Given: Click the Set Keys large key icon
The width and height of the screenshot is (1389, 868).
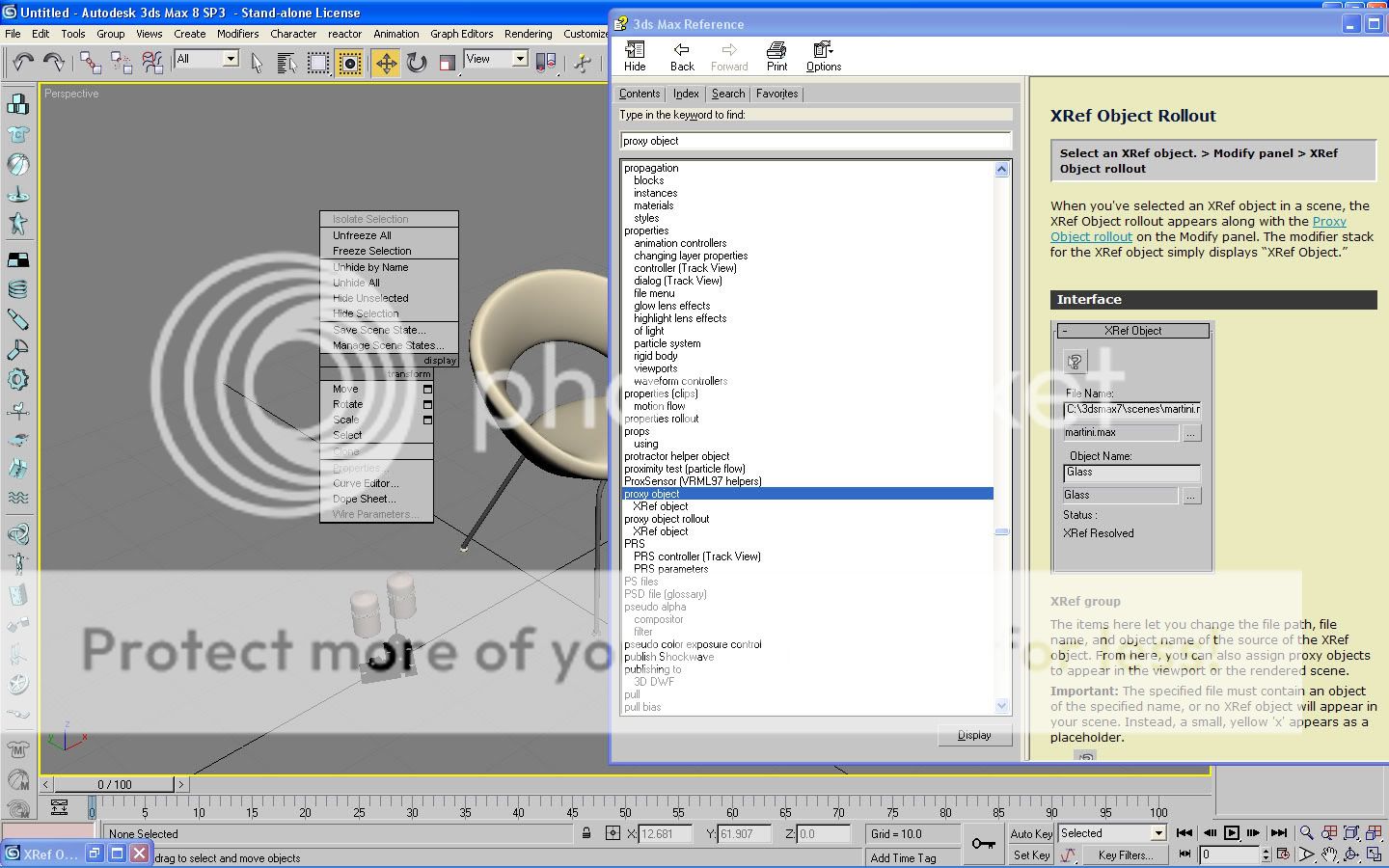Looking at the screenshot, I should point(983,843).
